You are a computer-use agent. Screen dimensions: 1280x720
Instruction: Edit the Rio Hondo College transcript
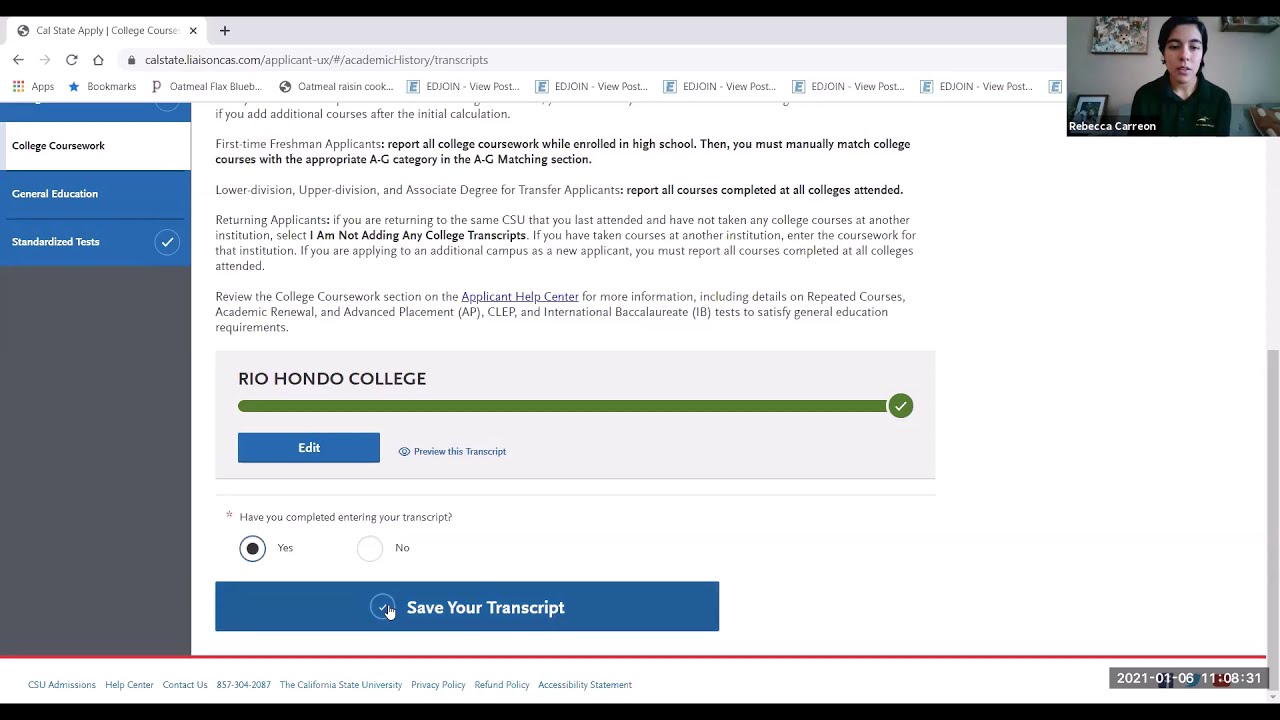click(x=309, y=448)
